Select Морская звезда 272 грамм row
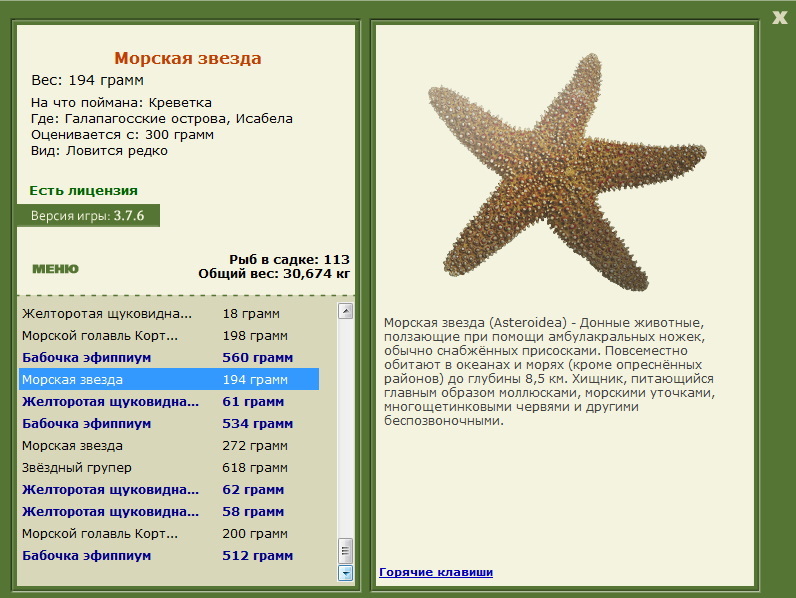The width and height of the screenshot is (796, 598). (x=169, y=446)
